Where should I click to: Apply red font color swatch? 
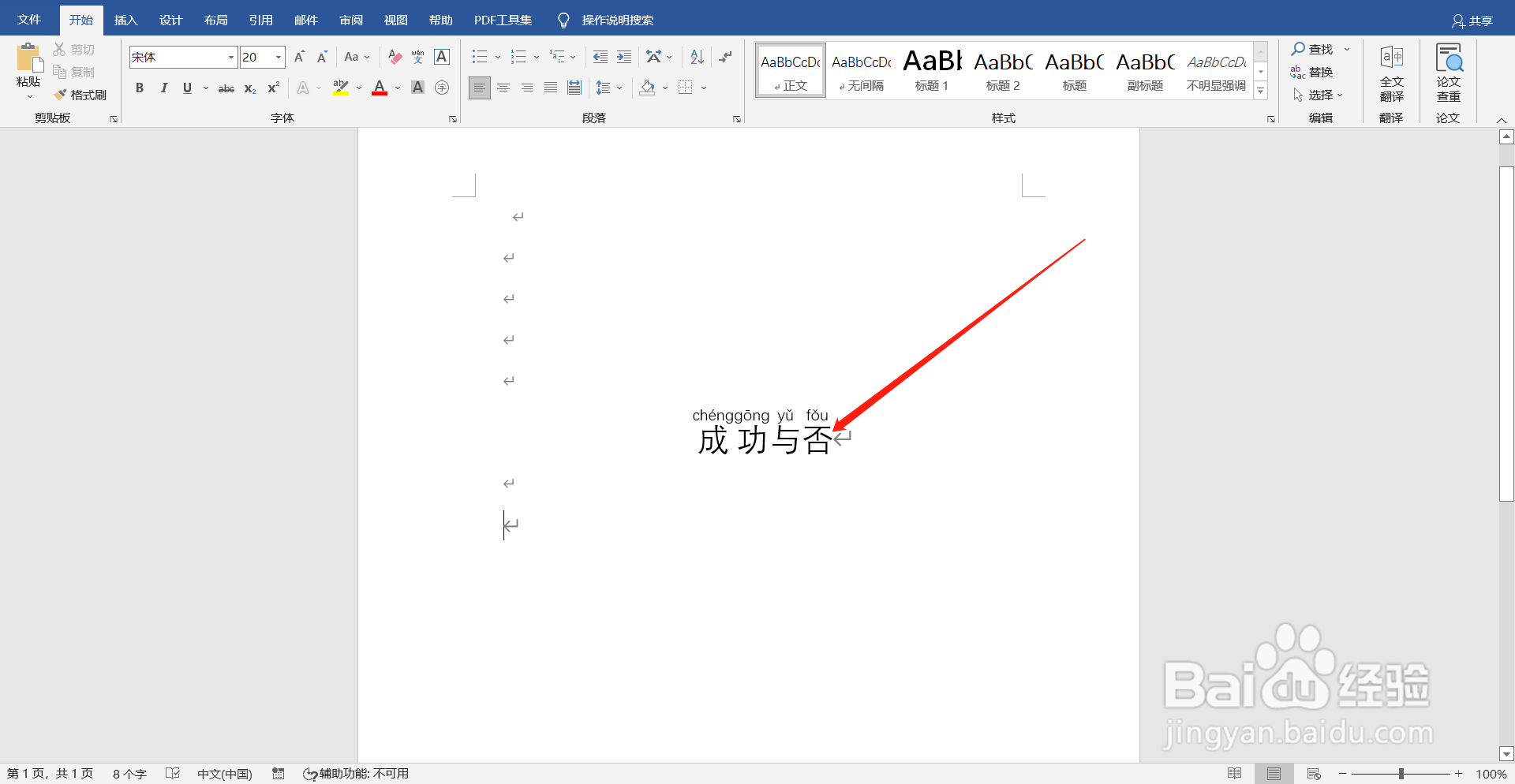pos(380,88)
